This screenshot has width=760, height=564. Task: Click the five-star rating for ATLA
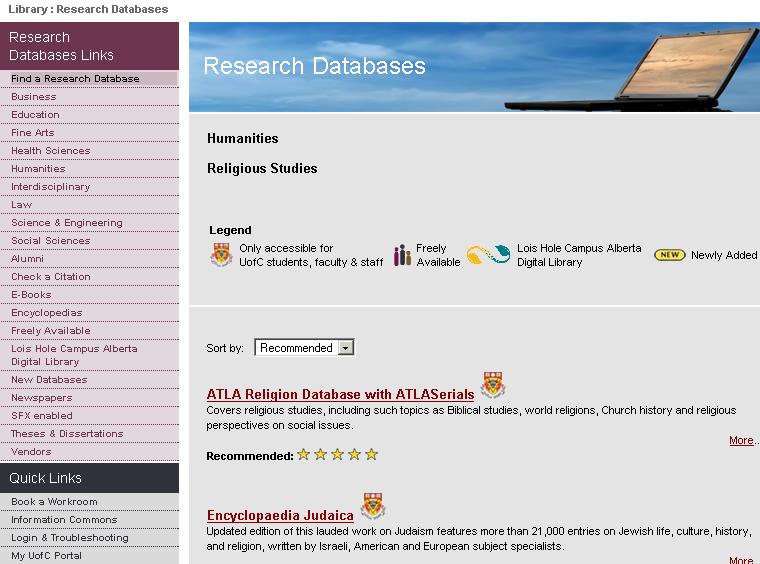point(337,454)
